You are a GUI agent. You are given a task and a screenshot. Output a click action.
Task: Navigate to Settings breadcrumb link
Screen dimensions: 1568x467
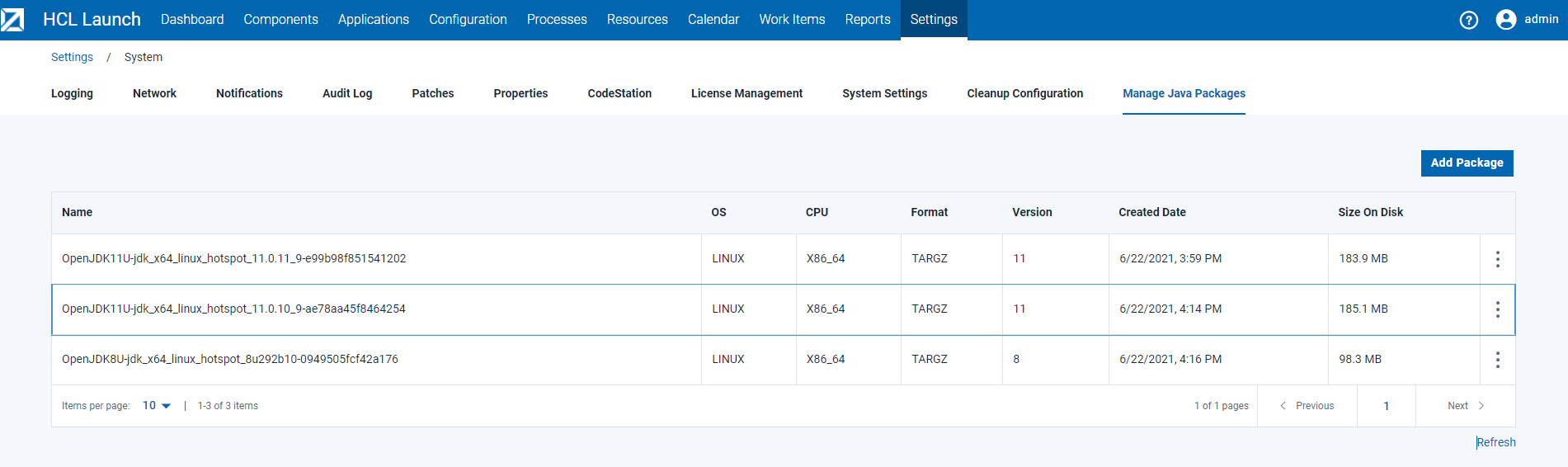coord(72,57)
